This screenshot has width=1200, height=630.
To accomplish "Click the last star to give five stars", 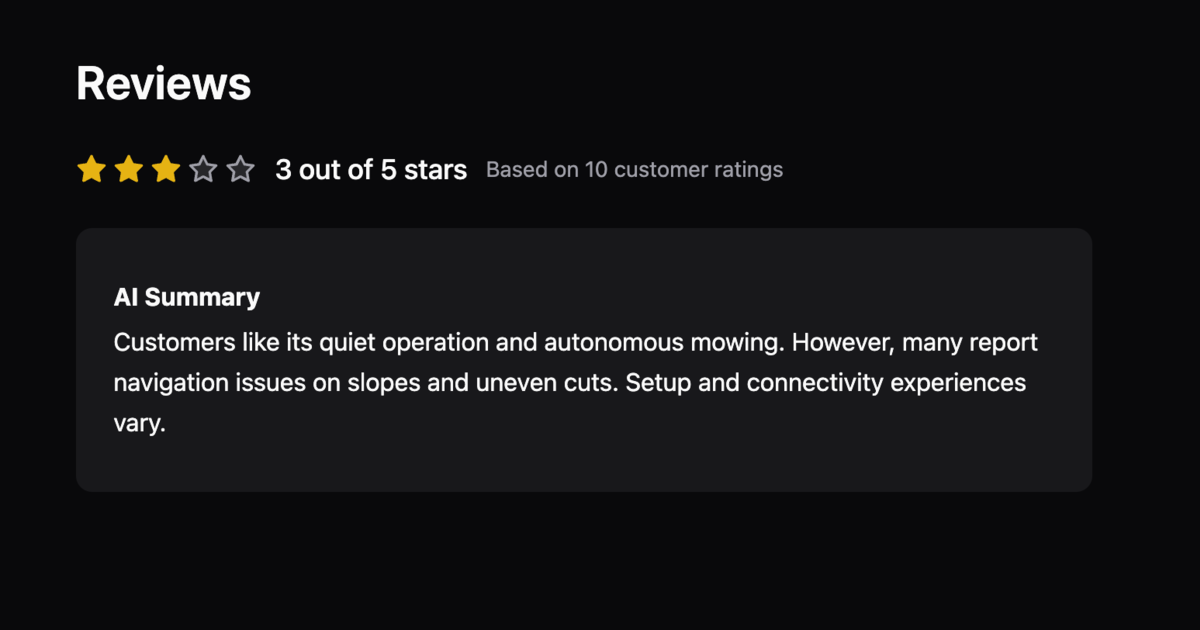I will click(x=240, y=169).
